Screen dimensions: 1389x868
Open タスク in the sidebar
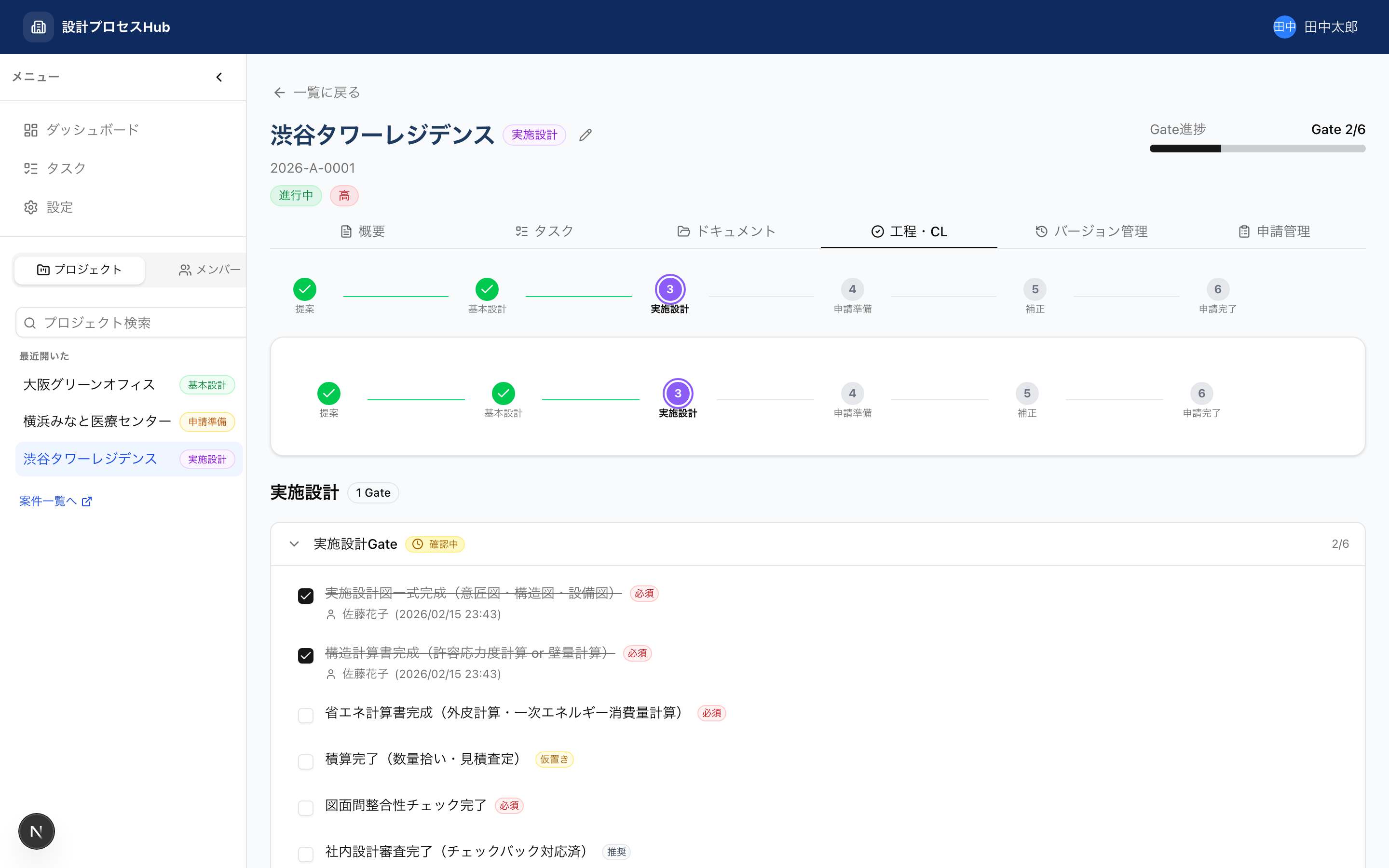[x=66, y=168]
